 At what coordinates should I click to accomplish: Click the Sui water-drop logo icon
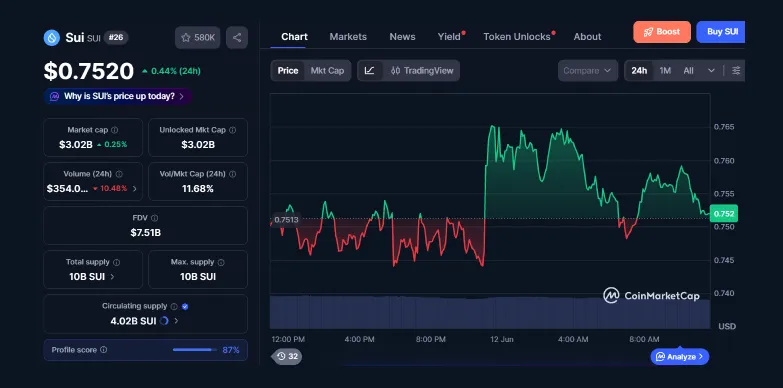pos(51,37)
